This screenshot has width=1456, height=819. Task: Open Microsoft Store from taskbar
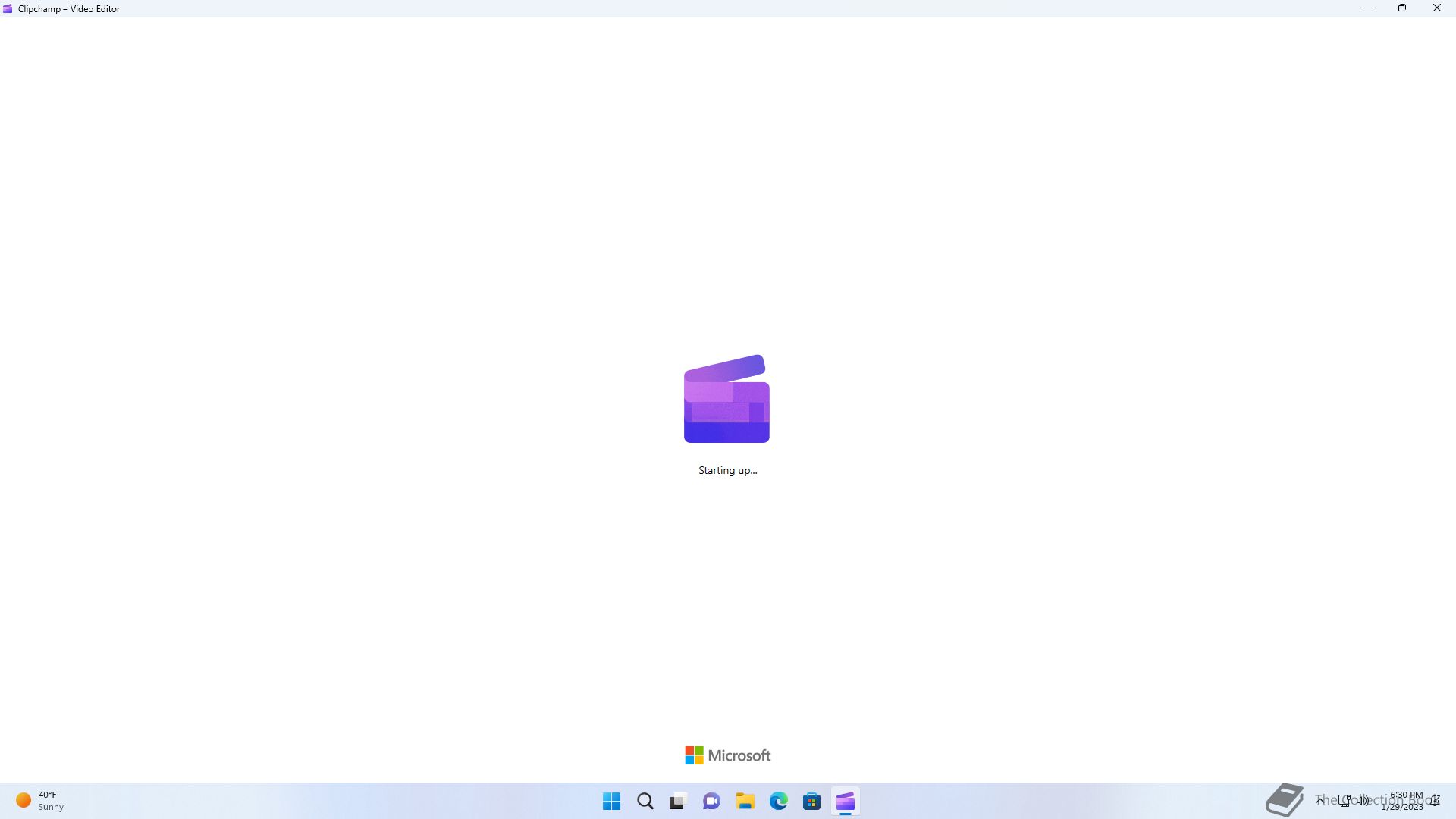click(811, 802)
